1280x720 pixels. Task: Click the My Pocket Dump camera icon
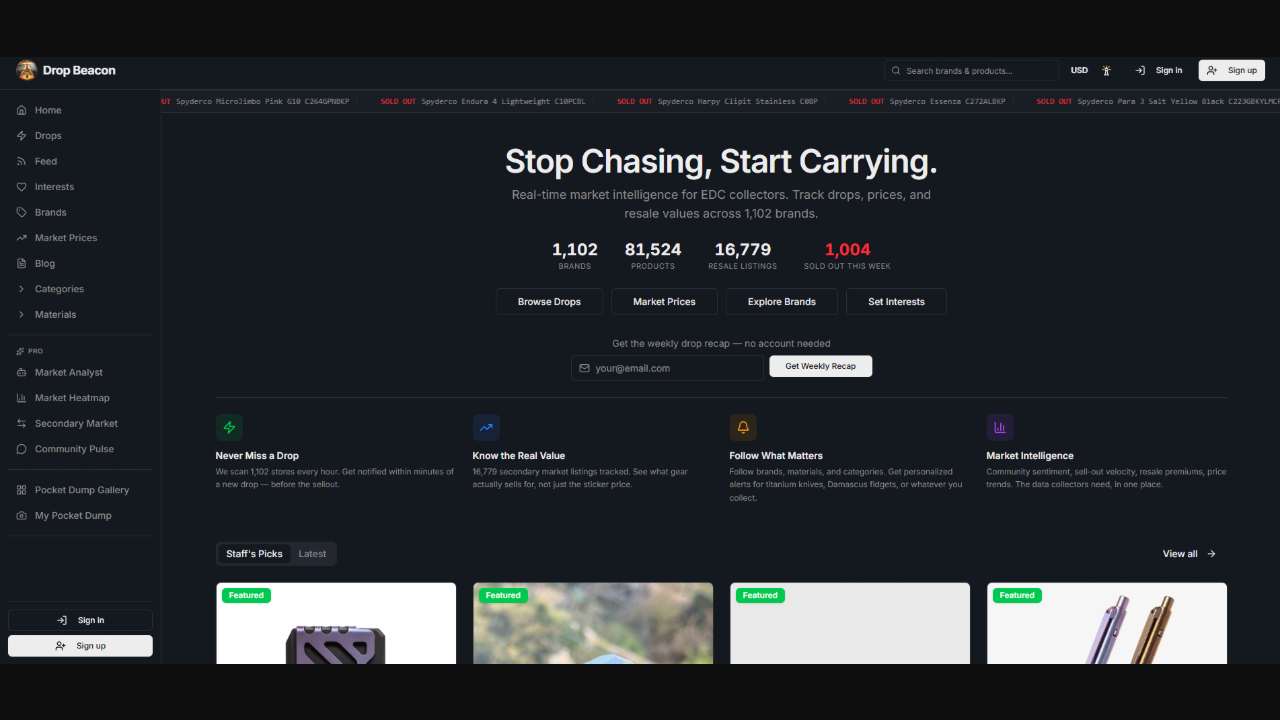point(22,516)
